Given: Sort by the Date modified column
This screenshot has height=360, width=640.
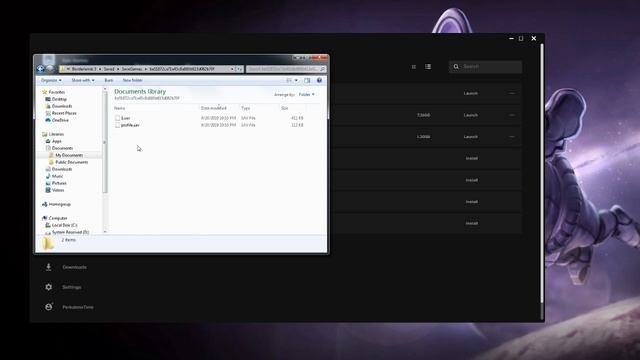Looking at the screenshot, I should 213,108.
